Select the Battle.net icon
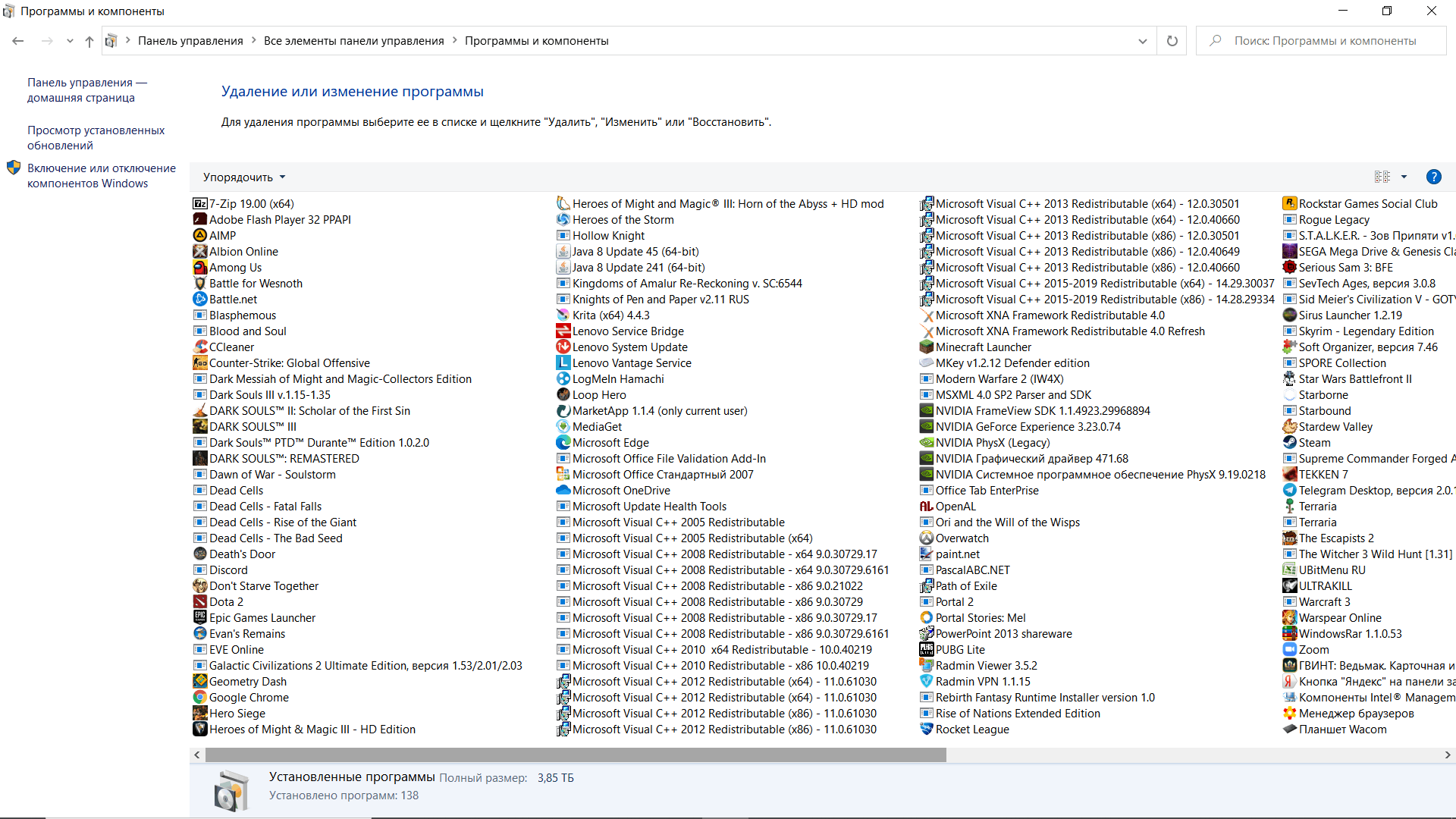1456x819 pixels. [200, 299]
